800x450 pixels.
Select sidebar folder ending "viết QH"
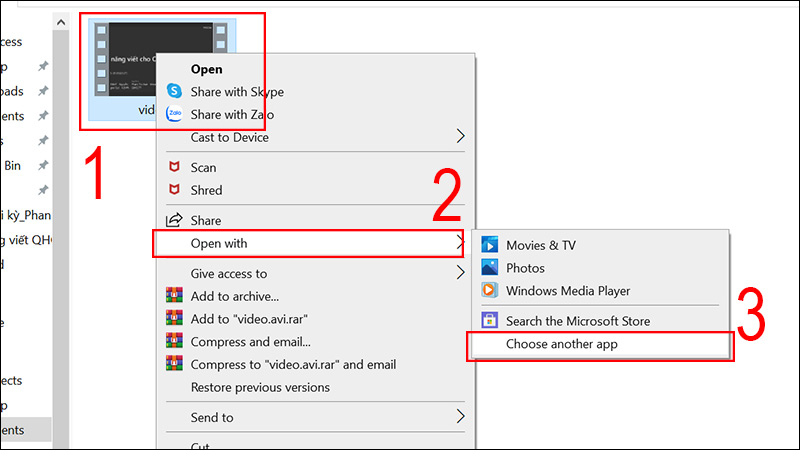click(x=26, y=240)
